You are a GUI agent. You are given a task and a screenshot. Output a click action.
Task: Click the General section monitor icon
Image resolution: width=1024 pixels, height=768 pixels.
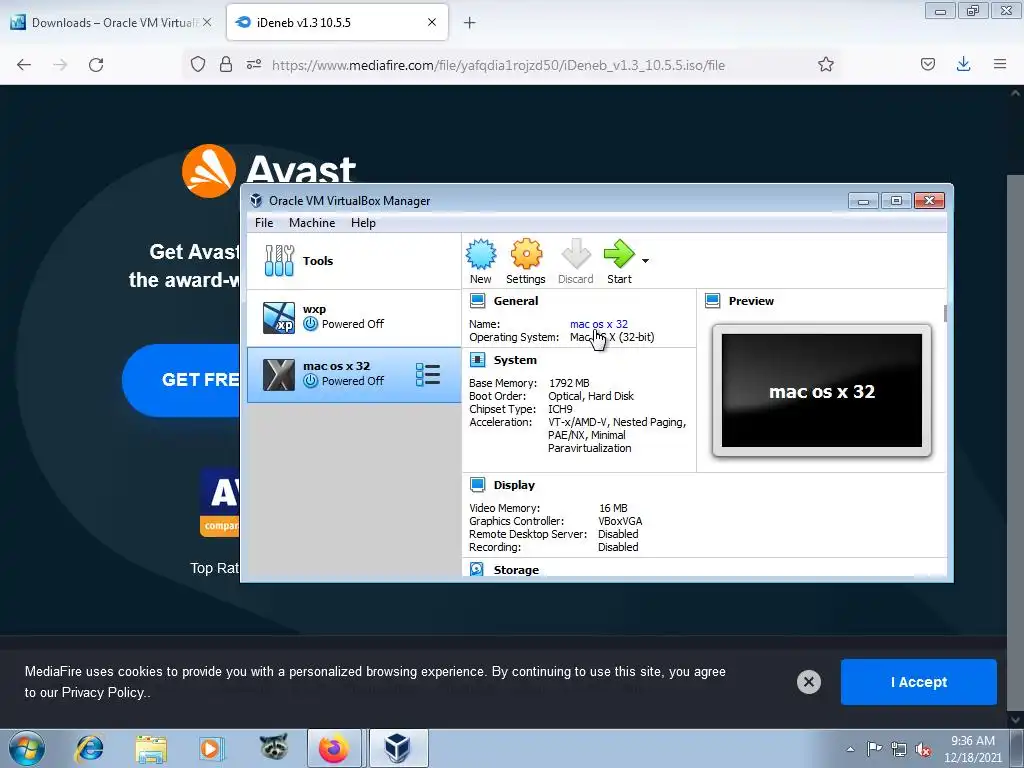[x=477, y=300]
